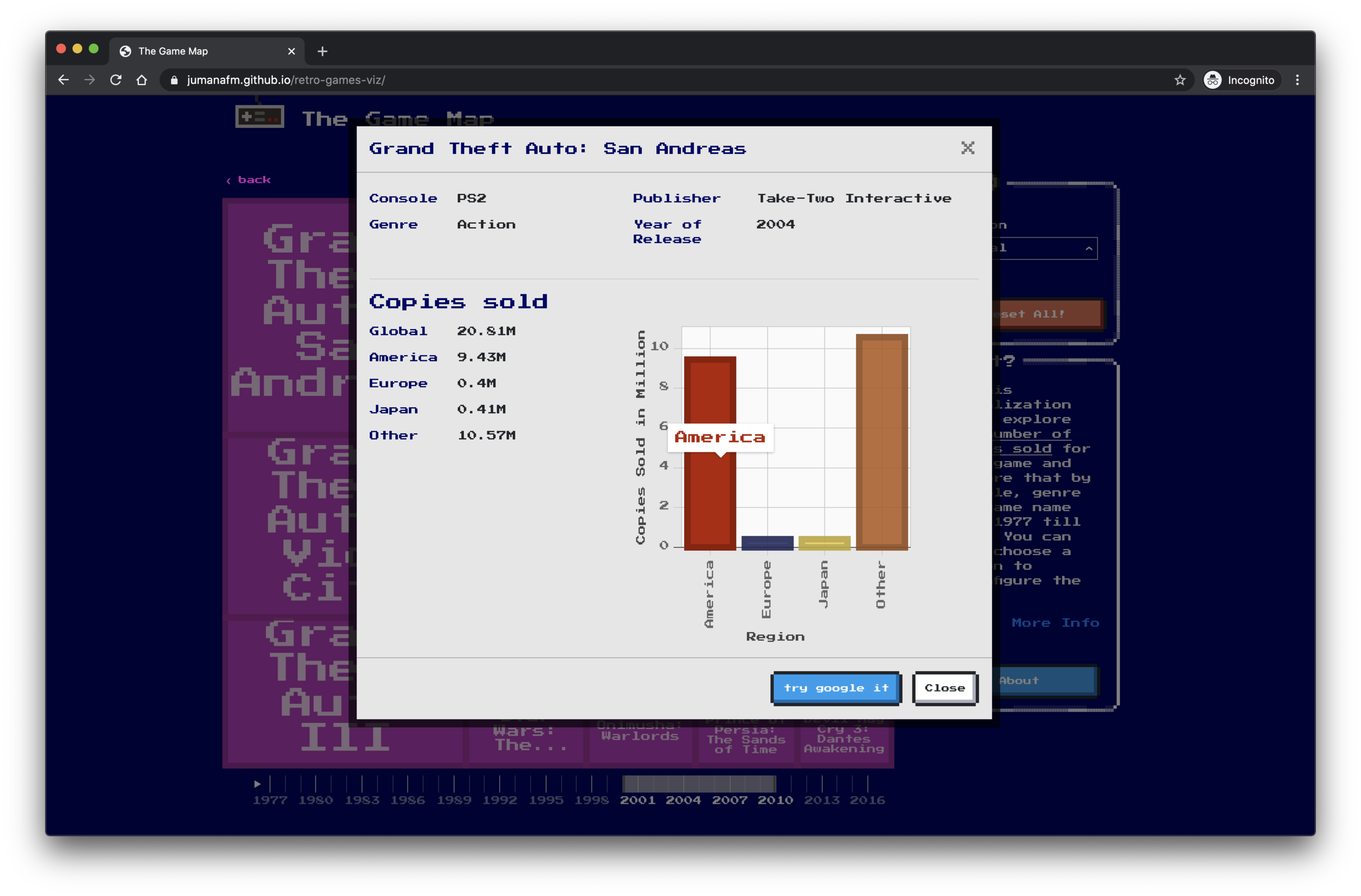
Task: Click the browser back arrow
Action: coord(64,80)
